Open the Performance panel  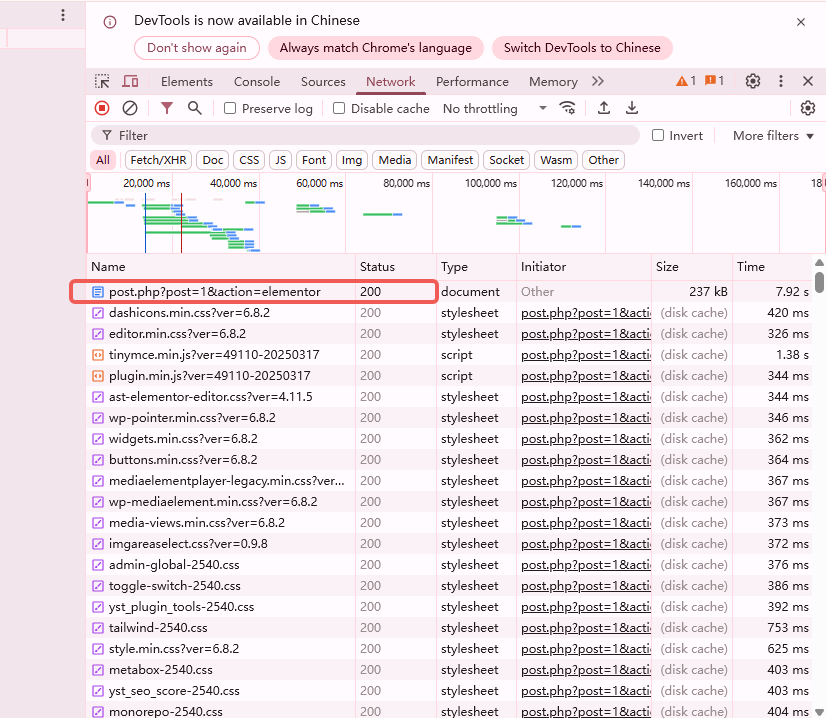click(472, 82)
